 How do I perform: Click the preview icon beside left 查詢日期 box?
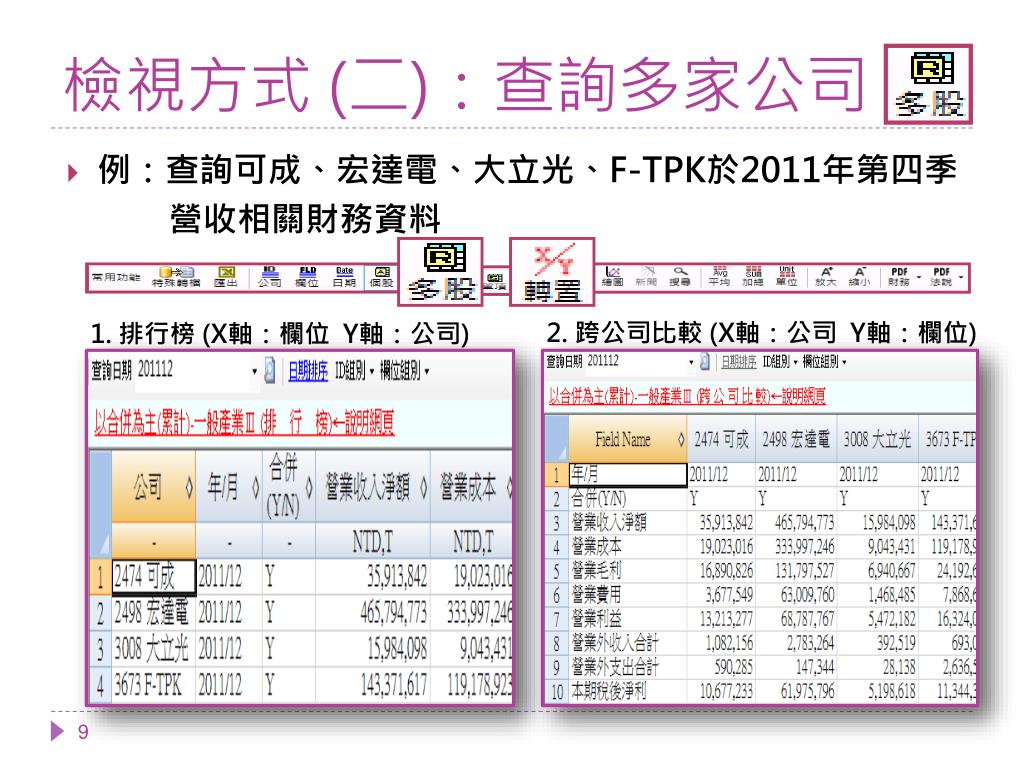click(269, 370)
